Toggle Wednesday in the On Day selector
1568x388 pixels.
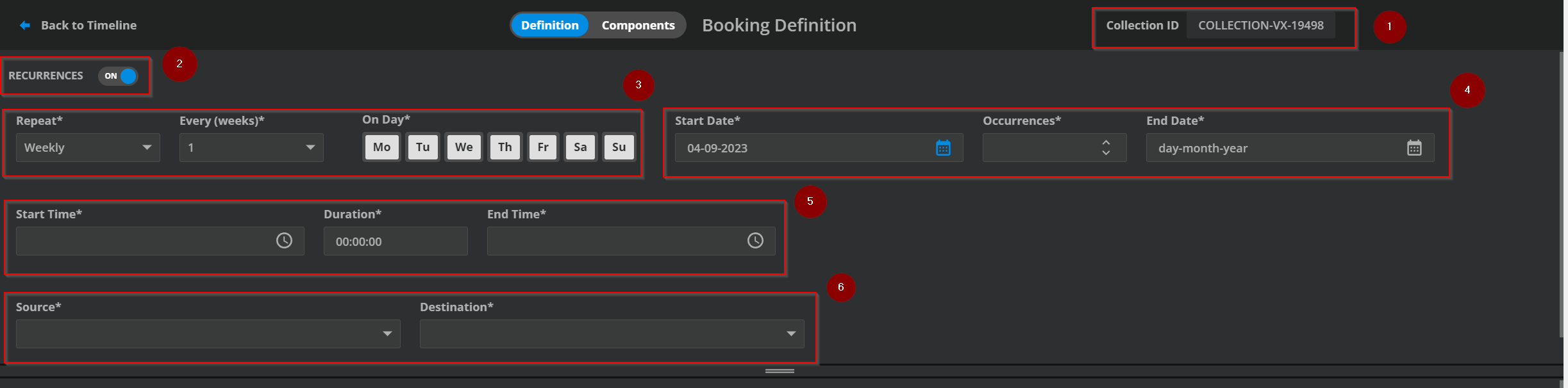coord(463,147)
